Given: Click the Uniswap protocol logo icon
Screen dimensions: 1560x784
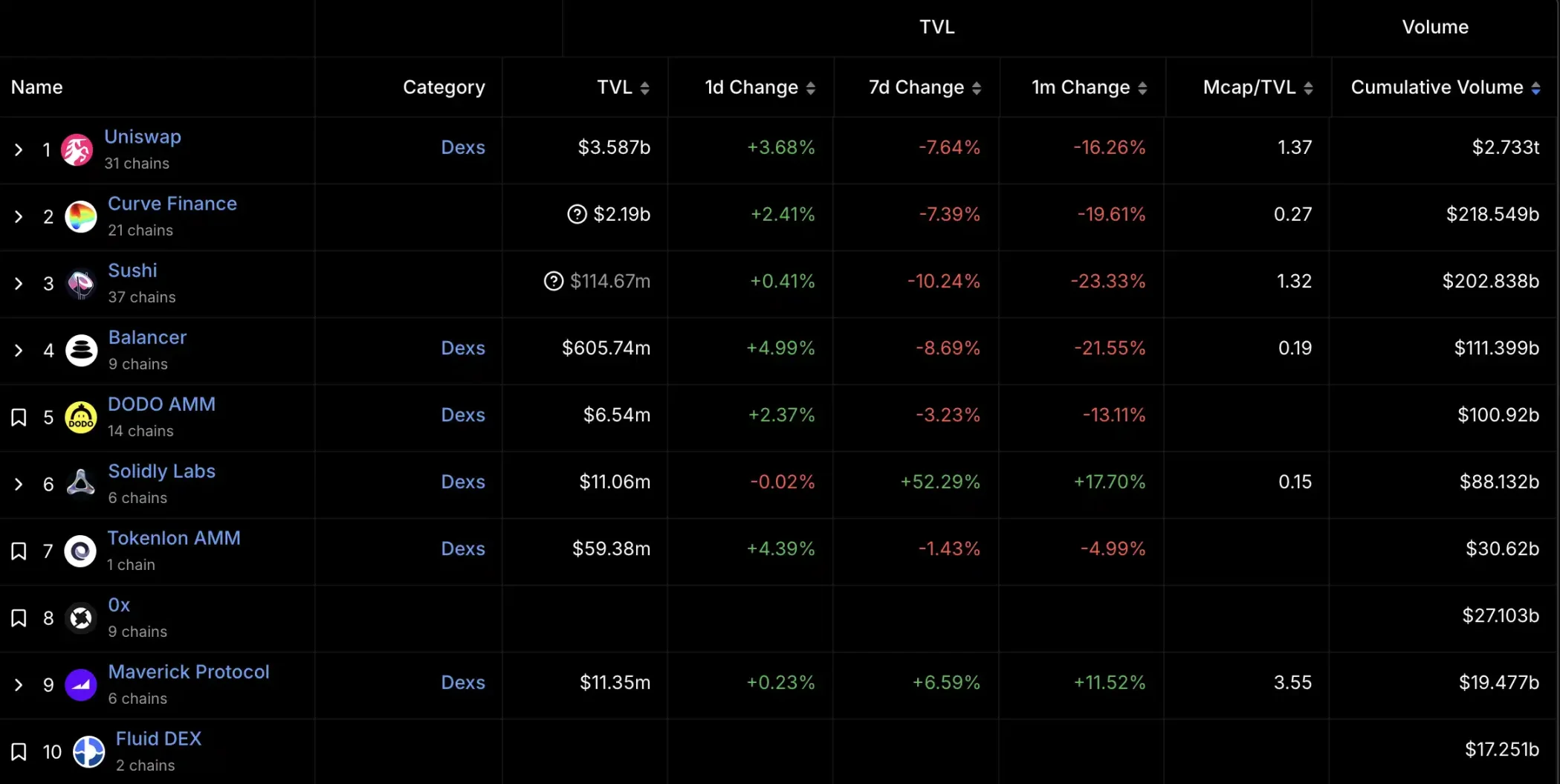Looking at the screenshot, I should [x=77, y=149].
